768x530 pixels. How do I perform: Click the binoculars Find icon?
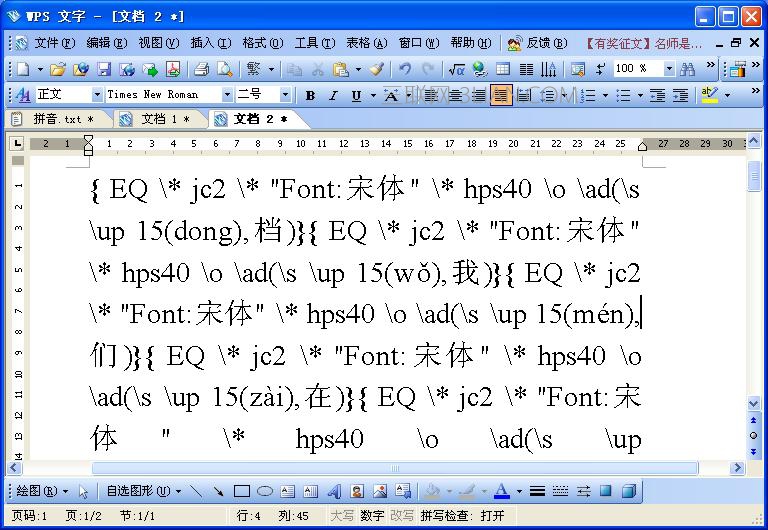click(x=688, y=69)
